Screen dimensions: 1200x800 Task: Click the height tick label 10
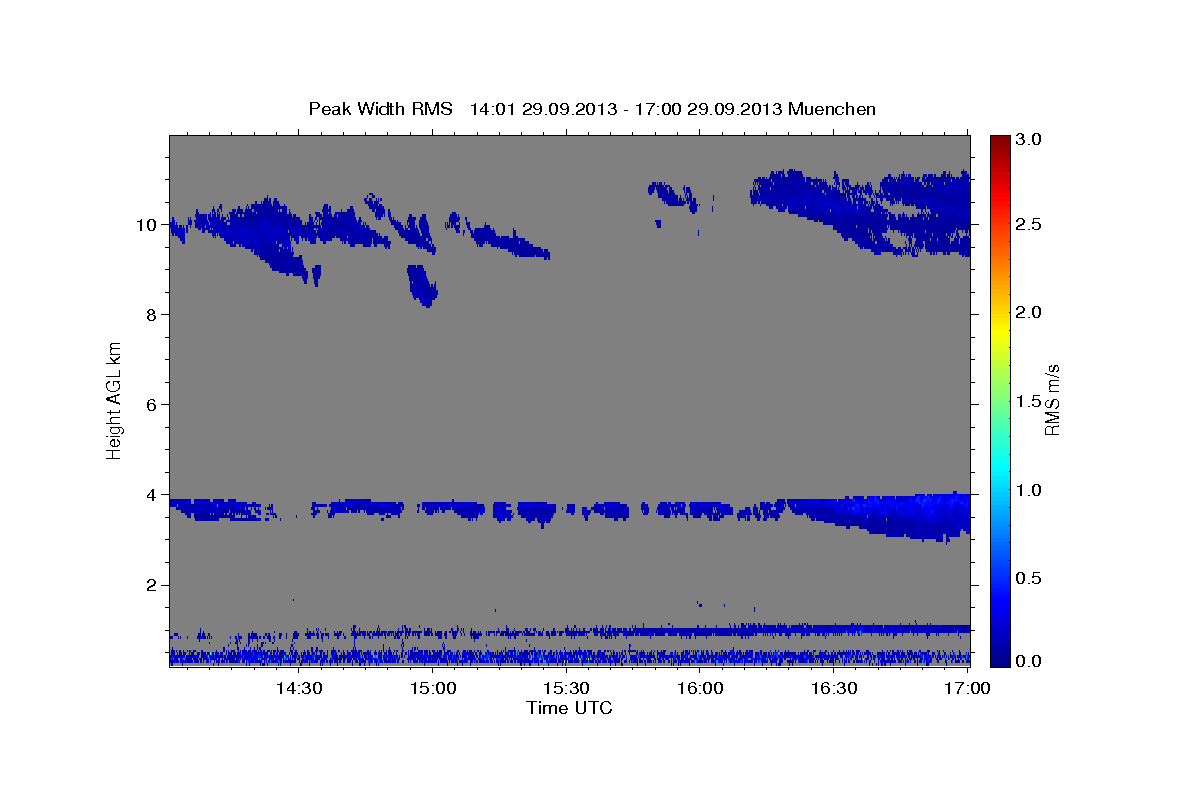[147, 225]
